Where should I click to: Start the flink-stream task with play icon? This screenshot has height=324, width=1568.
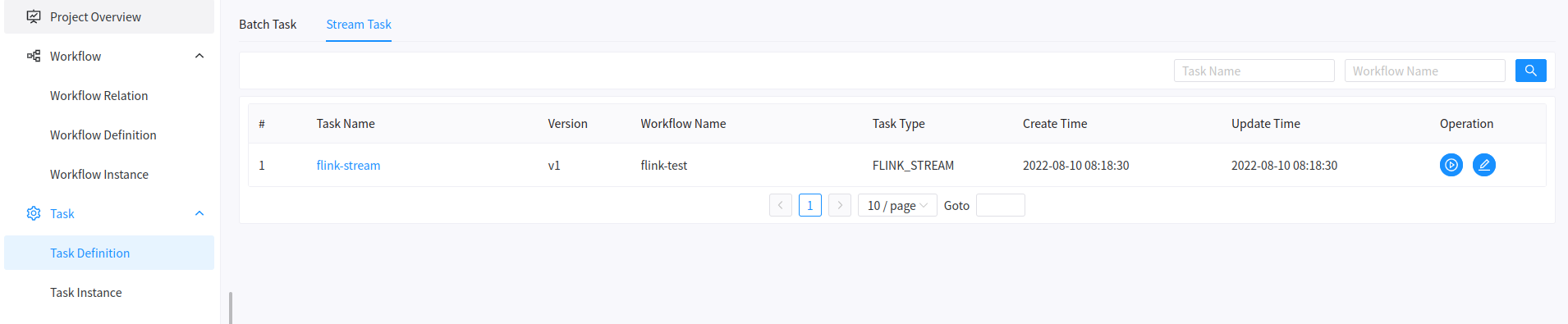[1451, 165]
